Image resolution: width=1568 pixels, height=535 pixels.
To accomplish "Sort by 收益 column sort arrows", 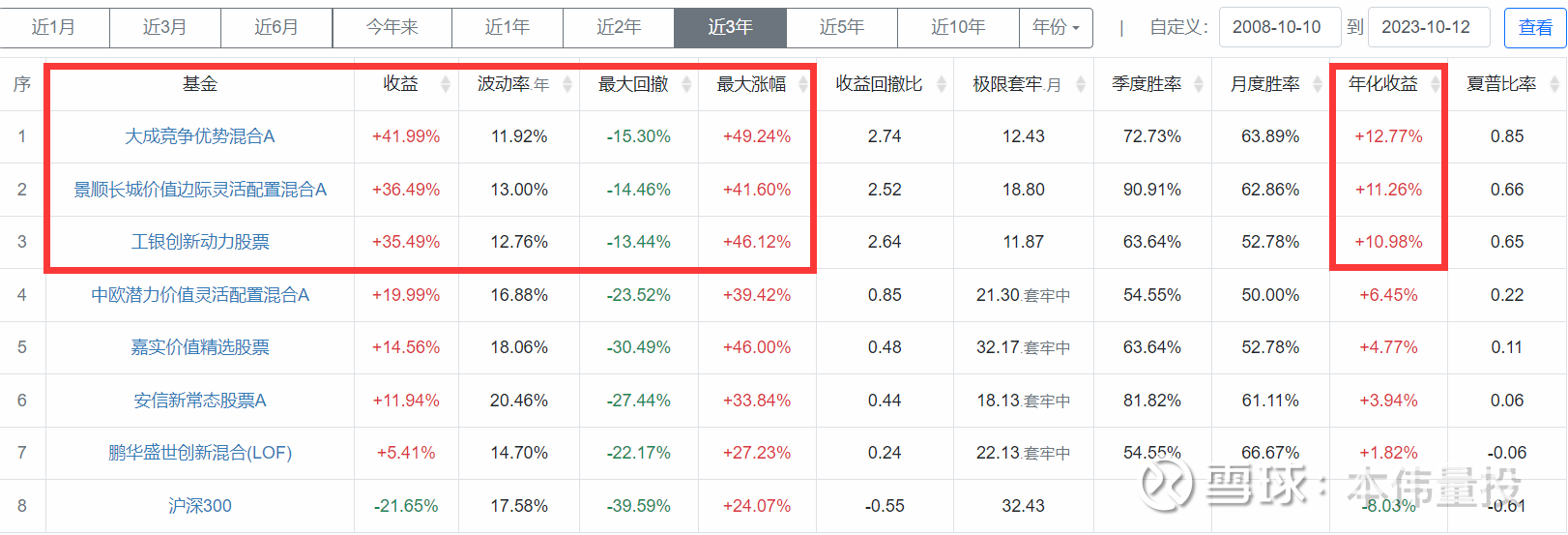I will (x=446, y=85).
